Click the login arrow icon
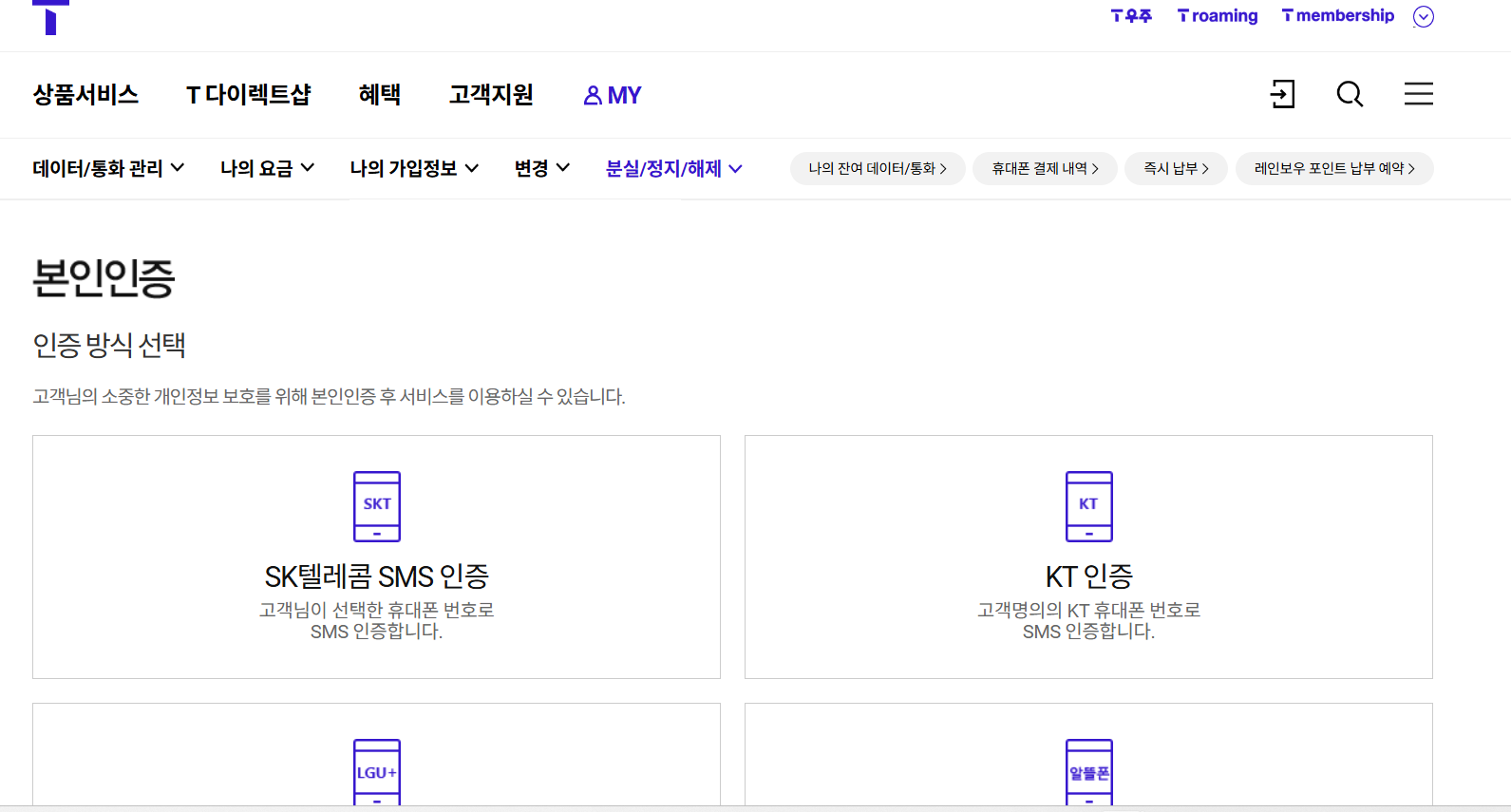 tap(1282, 94)
